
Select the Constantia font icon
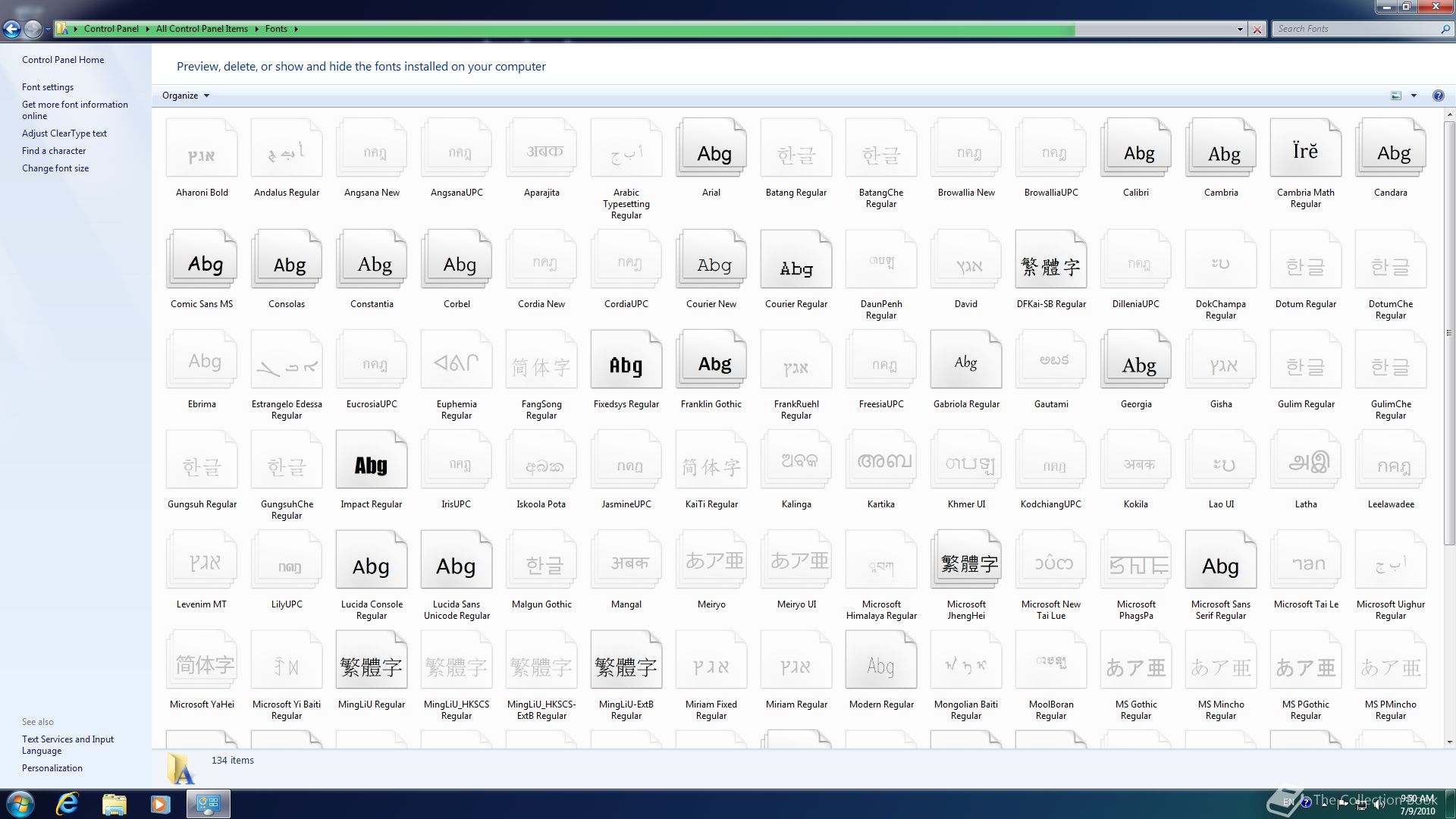(372, 260)
